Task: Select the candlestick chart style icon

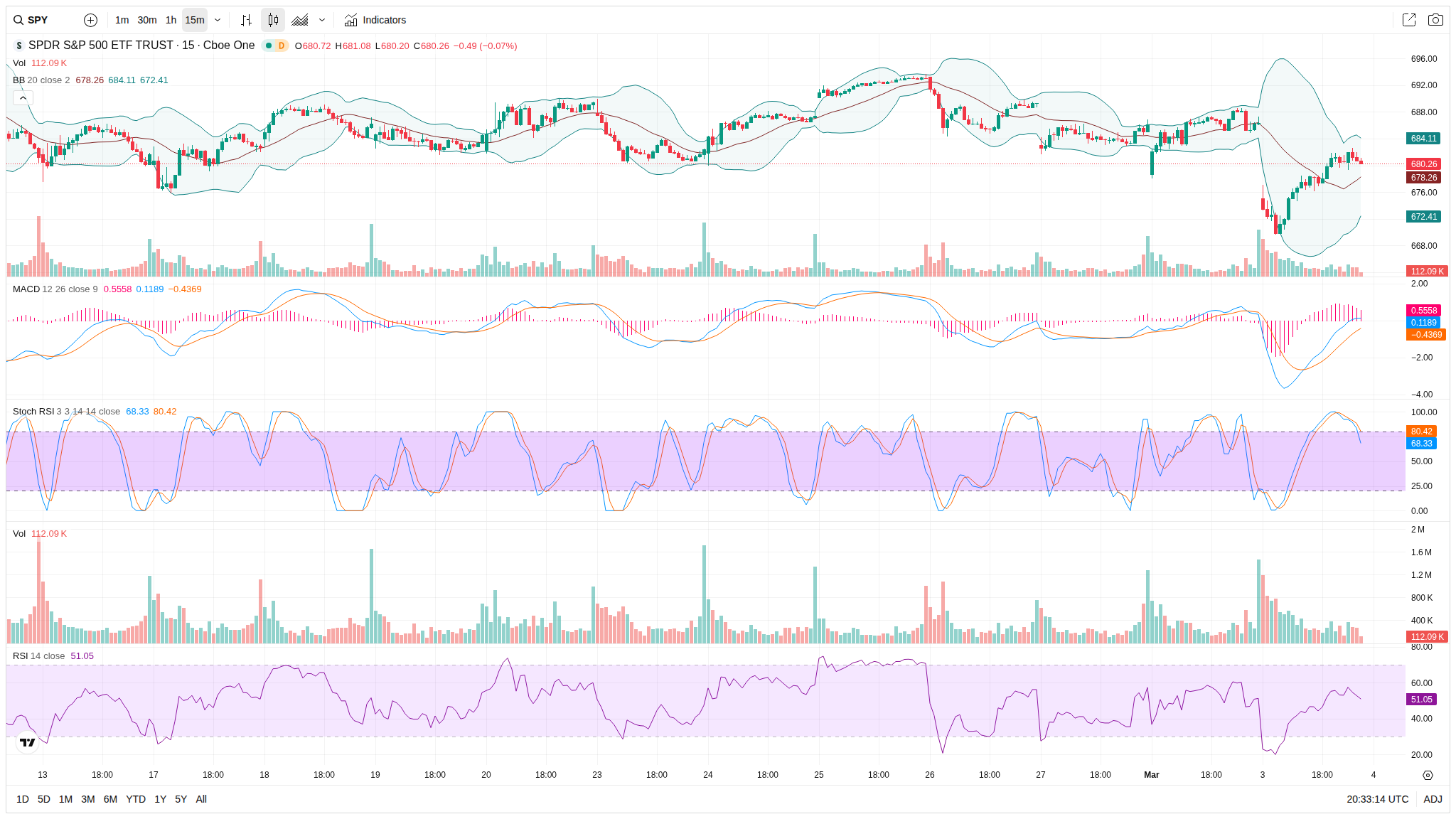Action: 273,20
